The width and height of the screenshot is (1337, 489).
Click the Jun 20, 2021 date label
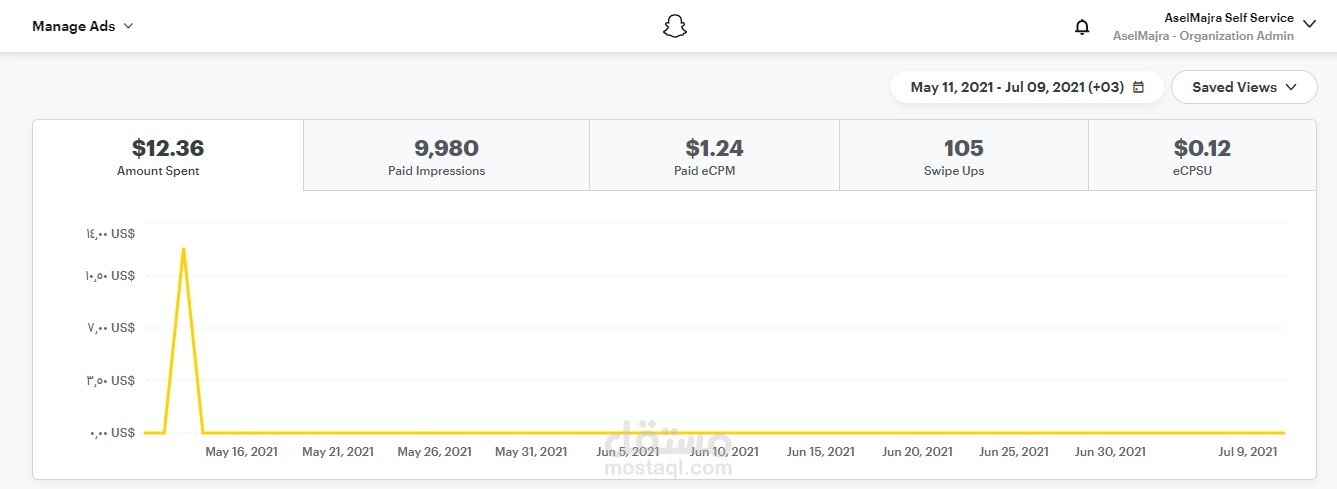pos(917,452)
